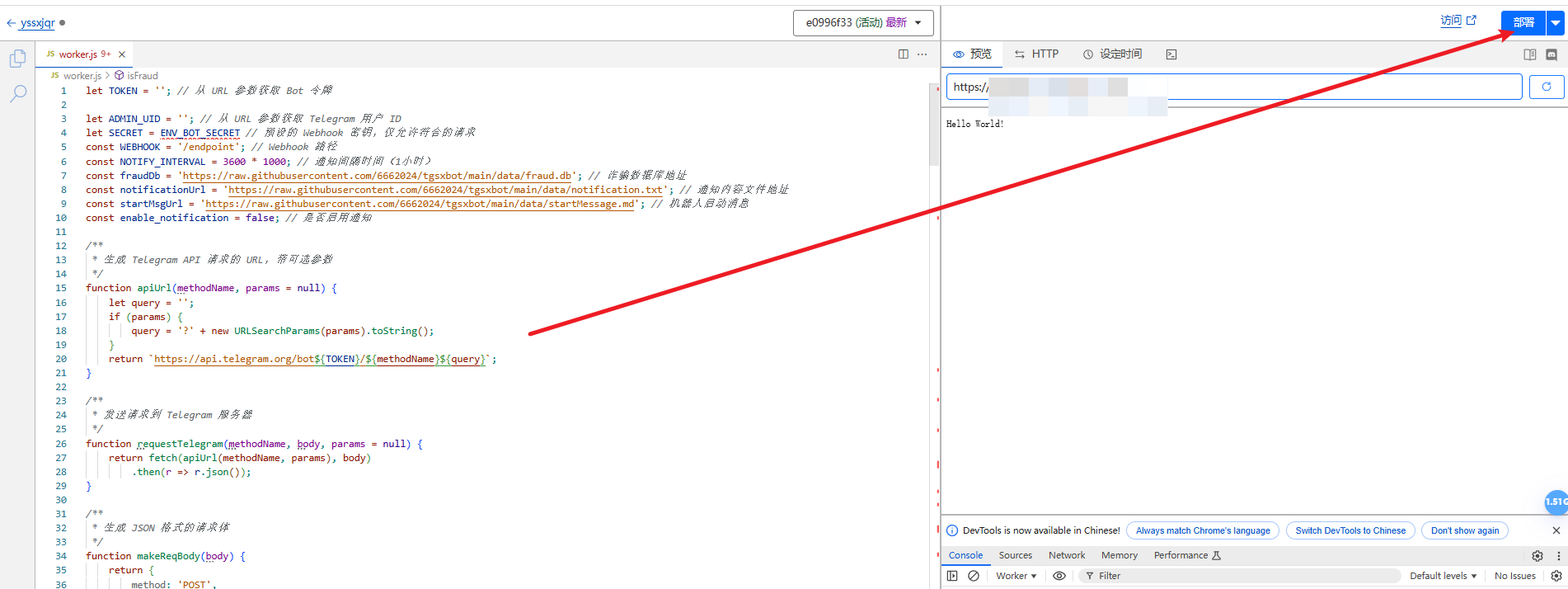Open console settings gear near No Issues
Image resolution: width=1568 pixels, height=589 pixels.
point(1556,576)
